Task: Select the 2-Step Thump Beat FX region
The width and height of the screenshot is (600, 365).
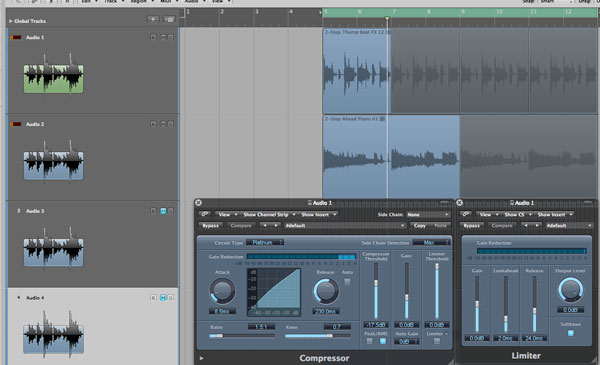Action: [x=357, y=71]
